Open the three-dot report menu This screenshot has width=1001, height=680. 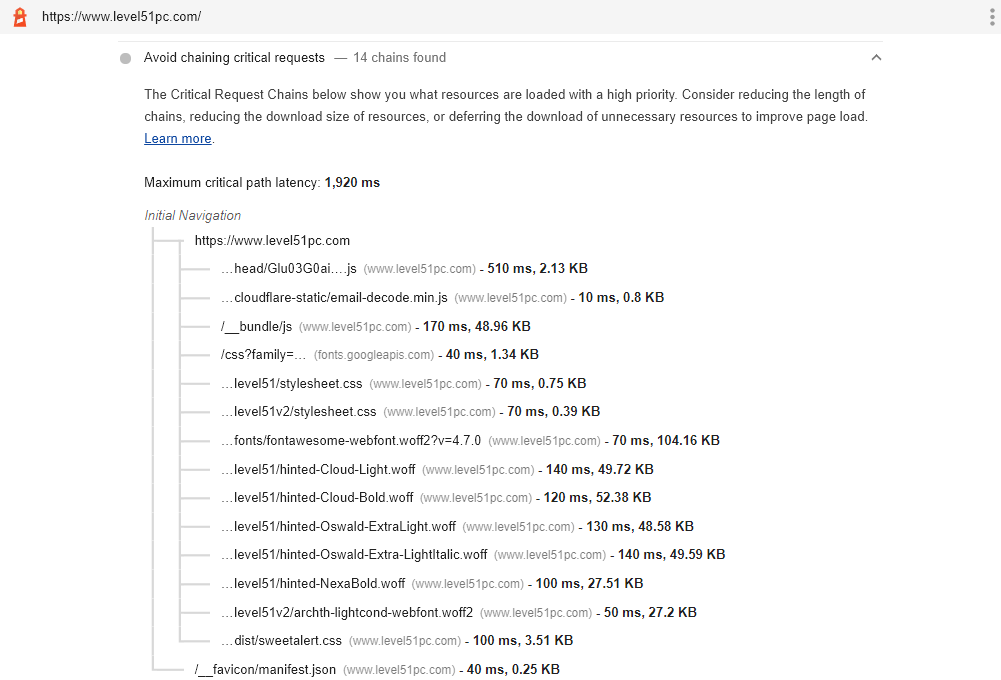(x=989, y=17)
